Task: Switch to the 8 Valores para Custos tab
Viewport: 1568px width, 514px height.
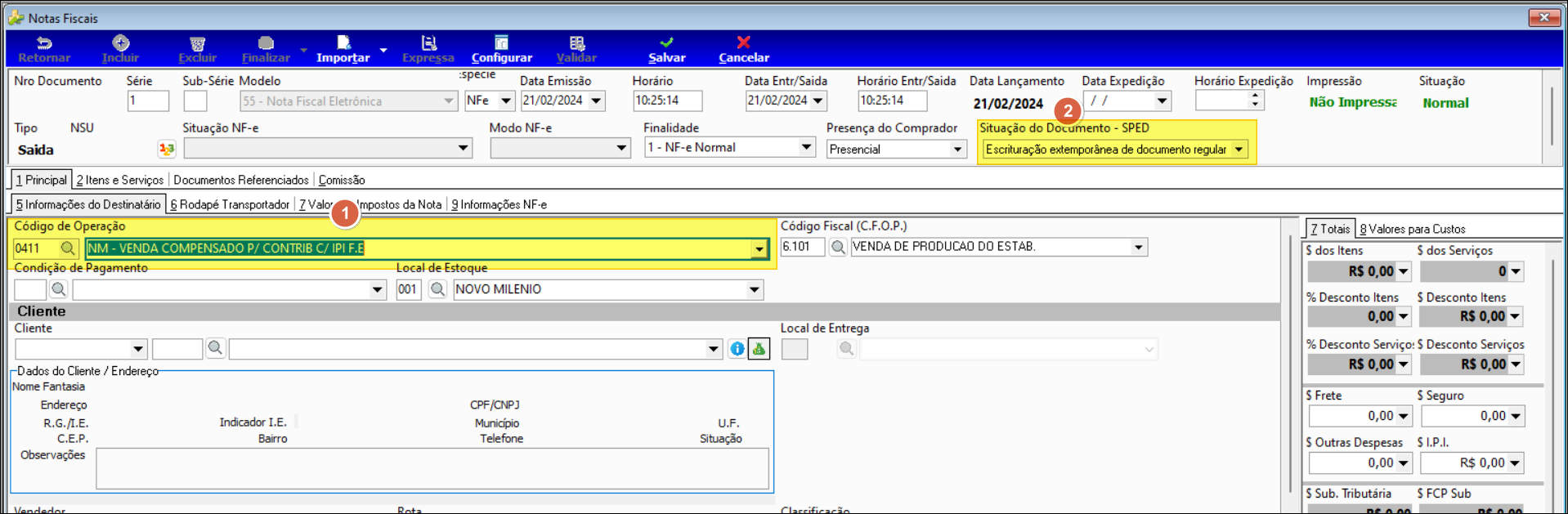Action: pos(1413,229)
